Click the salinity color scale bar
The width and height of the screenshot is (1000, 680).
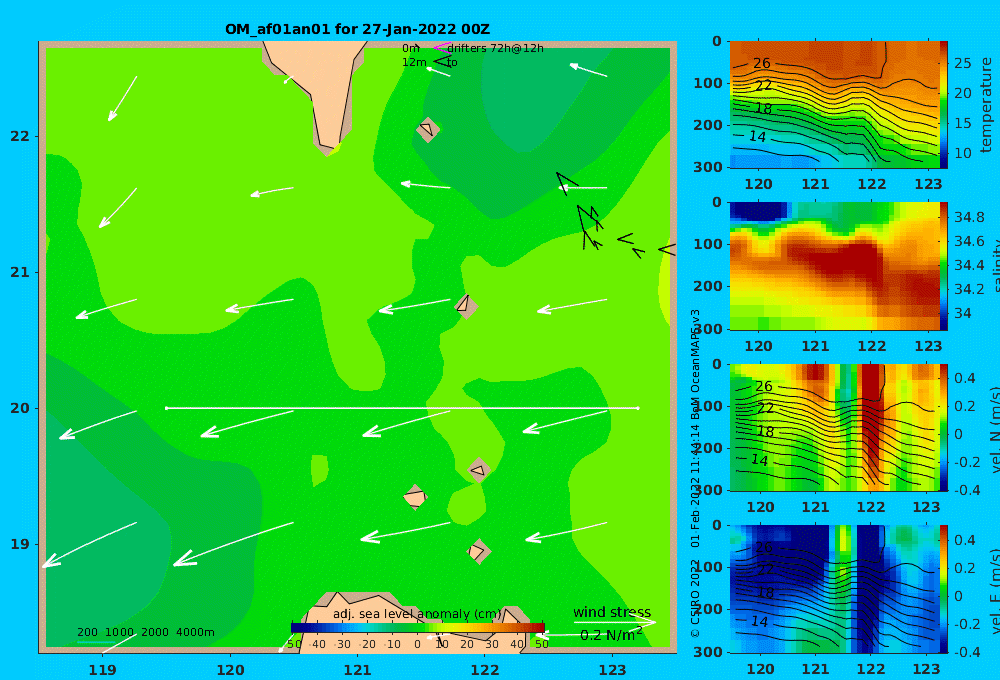point(944,266)
